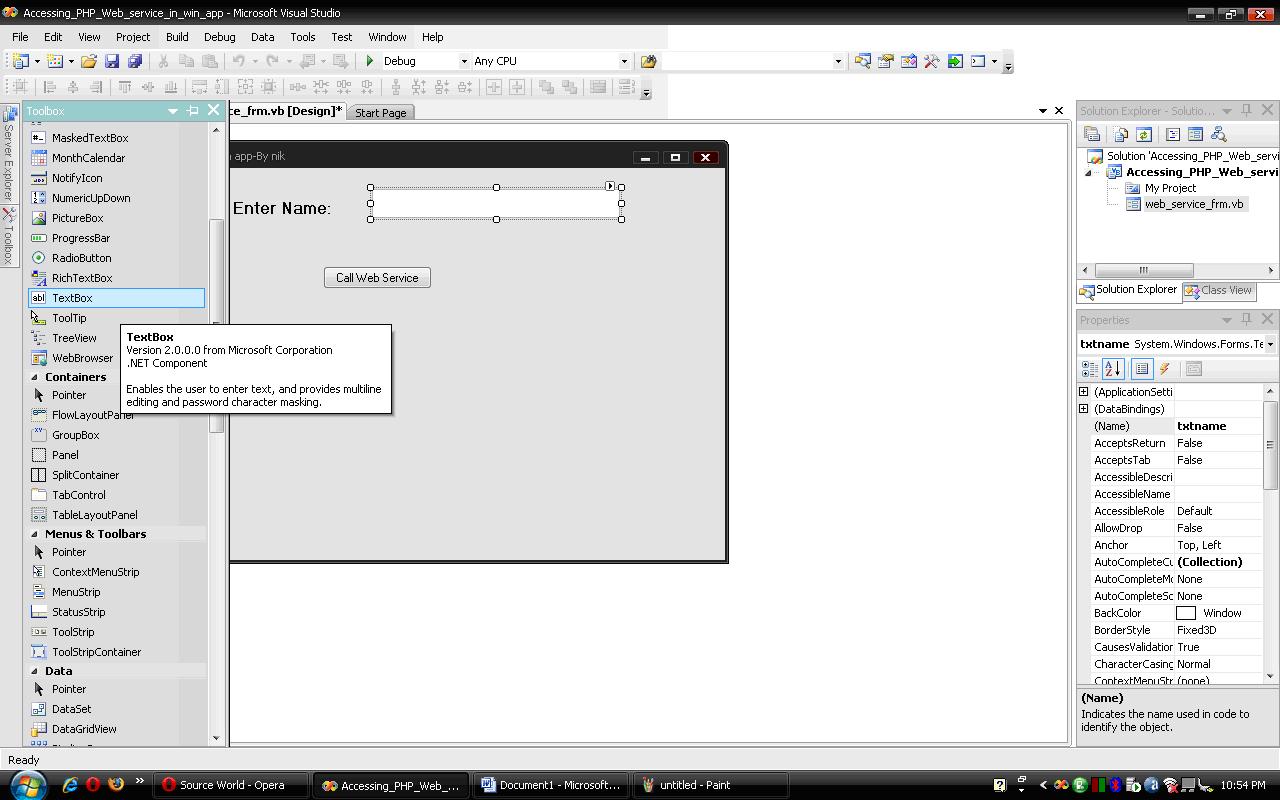Image resolution: width=1280 pixels, height=800 pixels.
Task: Open the Properties Window toolbar icon
Action: click(x=885, y=61)
